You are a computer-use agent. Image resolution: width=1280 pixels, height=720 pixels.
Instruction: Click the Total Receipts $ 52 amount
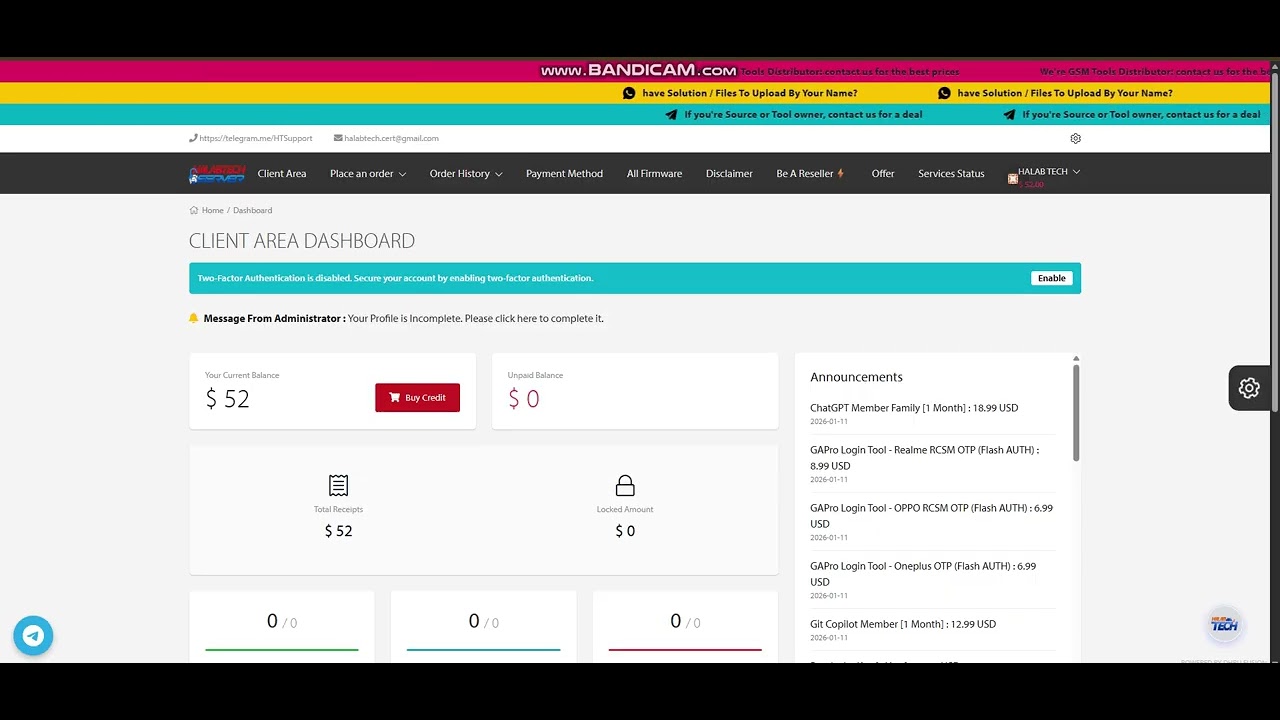[x=338, y=531]
